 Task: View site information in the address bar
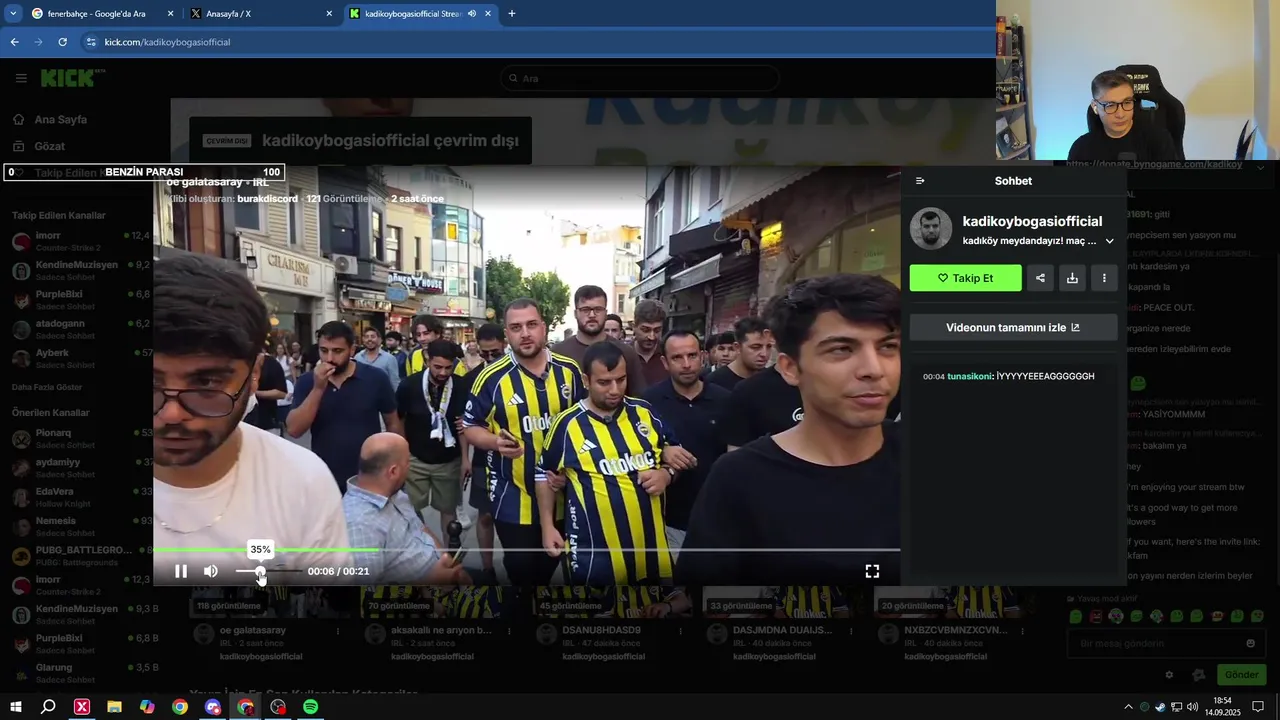(91, 42)
